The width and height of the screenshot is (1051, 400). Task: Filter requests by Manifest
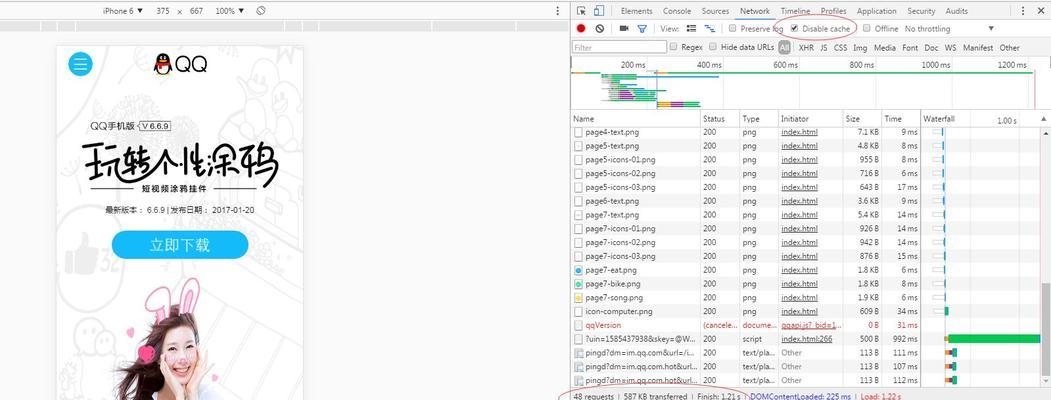[978, 48]
